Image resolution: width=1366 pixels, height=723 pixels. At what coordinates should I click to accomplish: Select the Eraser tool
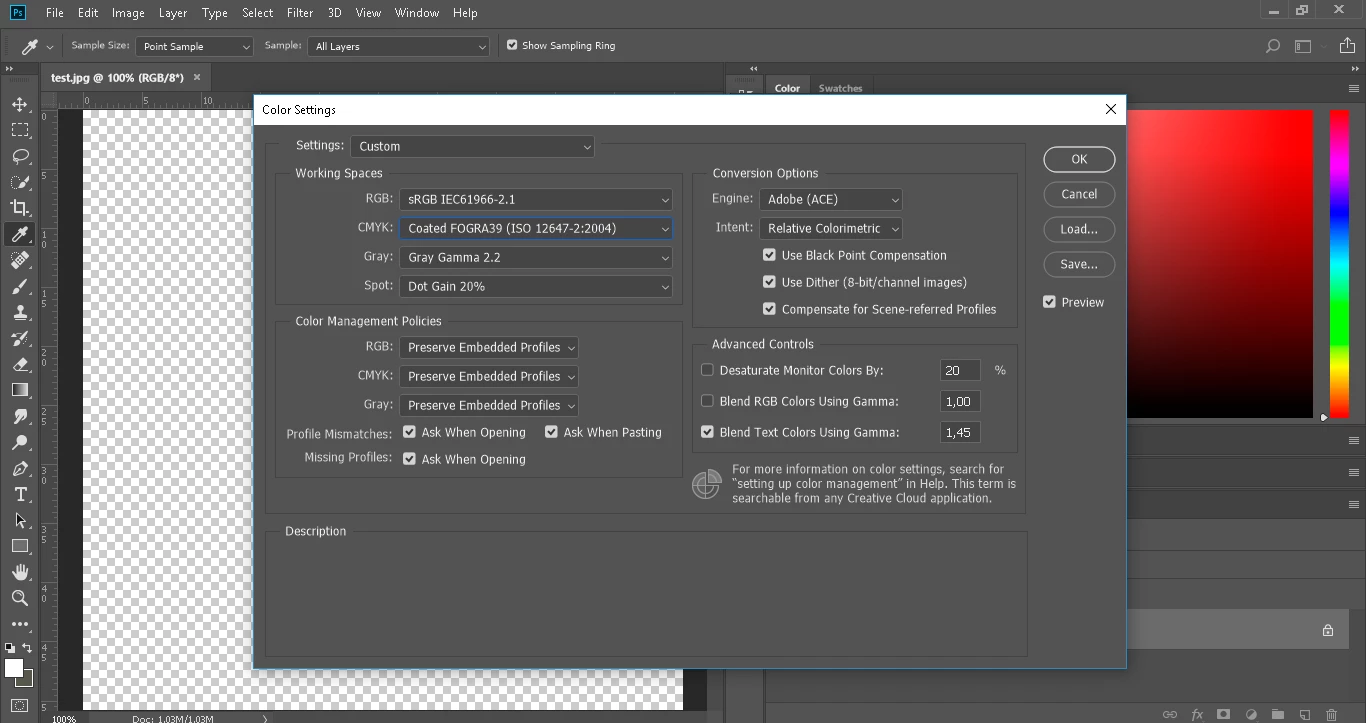[x=20, y=364]
